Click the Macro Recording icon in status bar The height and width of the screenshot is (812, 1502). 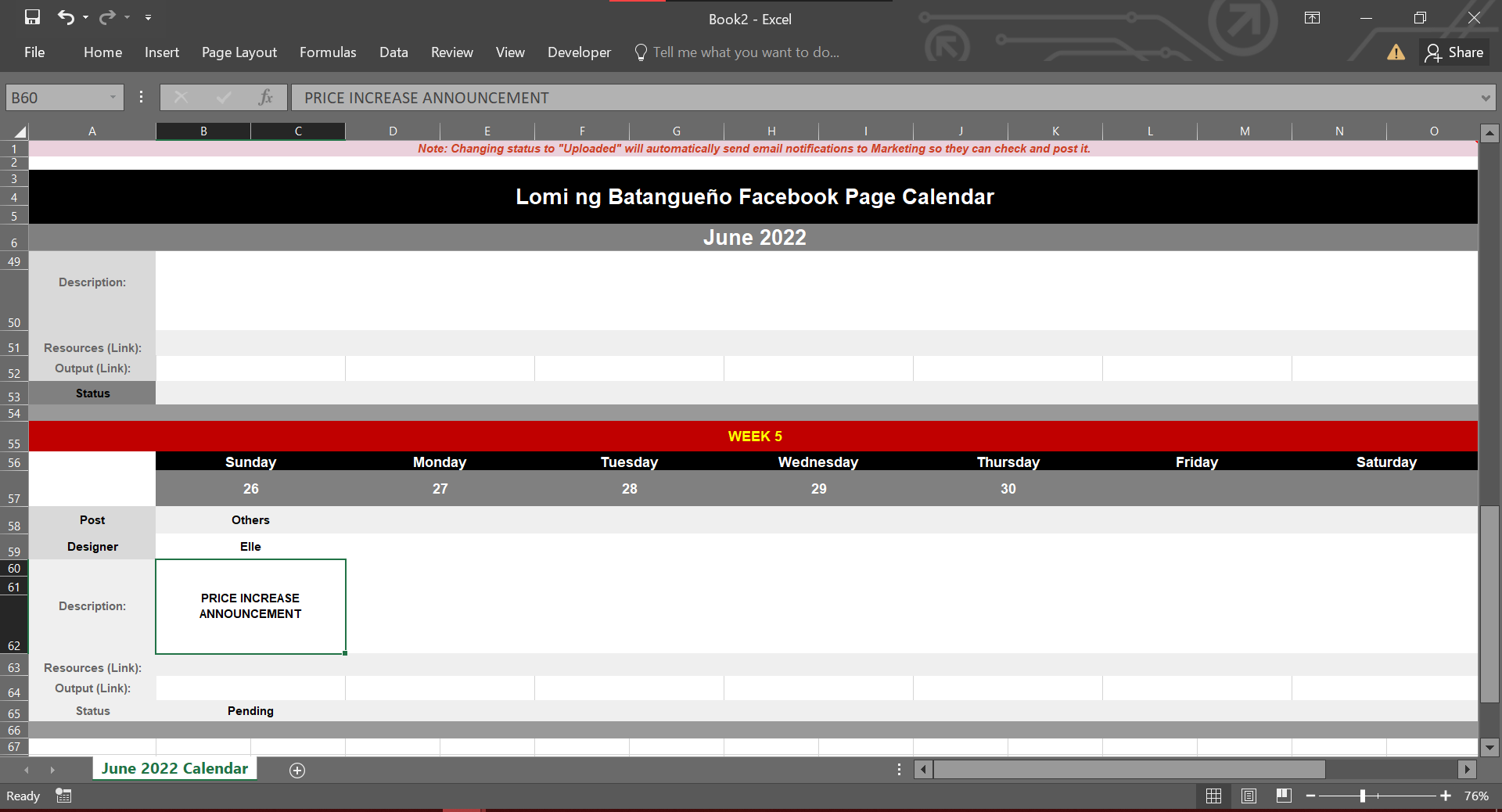64,796
